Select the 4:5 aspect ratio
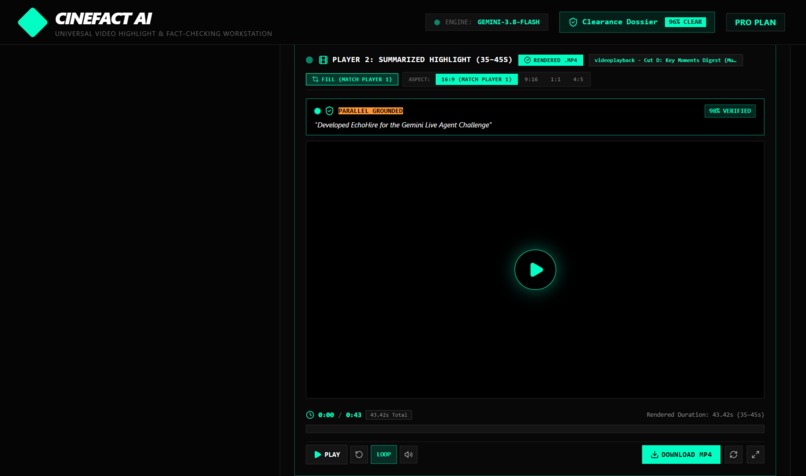This screenshot has height=476, width=806. tap(578, 79)
